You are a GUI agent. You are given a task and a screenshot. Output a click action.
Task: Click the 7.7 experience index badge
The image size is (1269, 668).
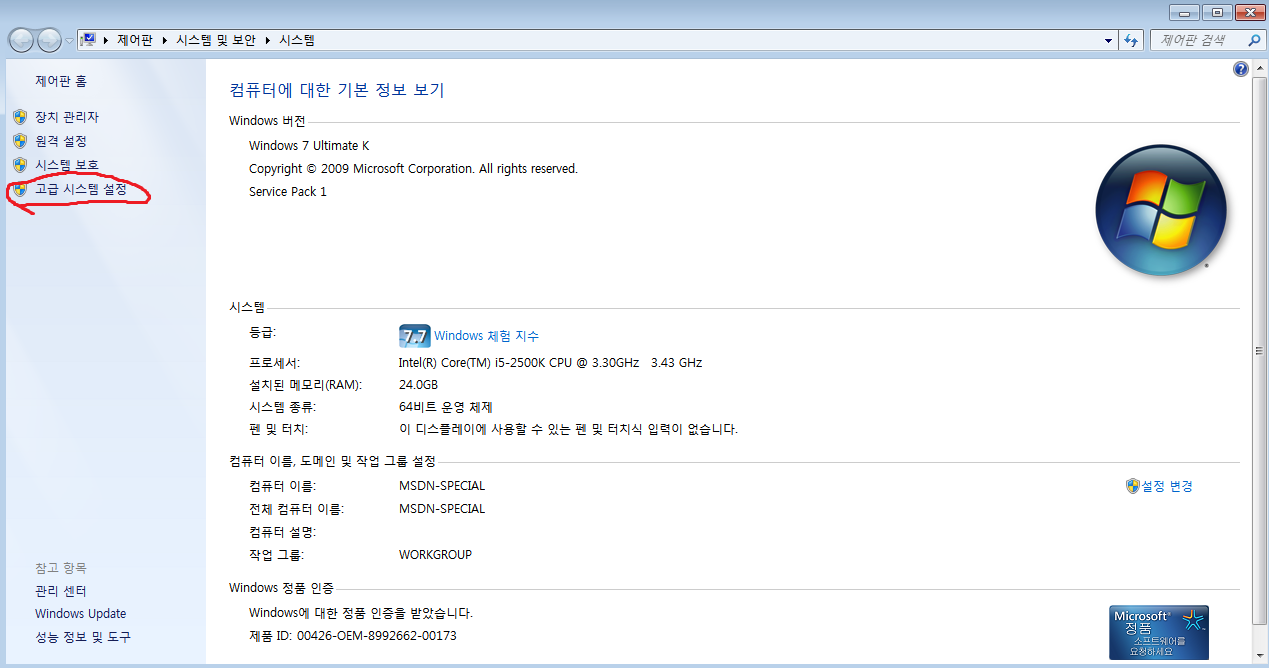tap(414, 336)
